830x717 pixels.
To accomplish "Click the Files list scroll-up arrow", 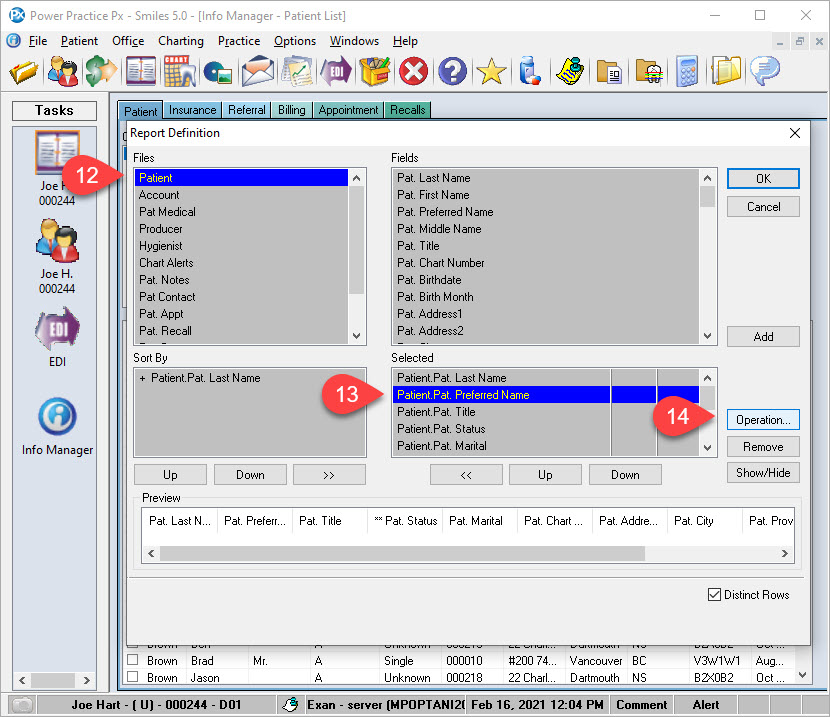I will tap(357, 178).
